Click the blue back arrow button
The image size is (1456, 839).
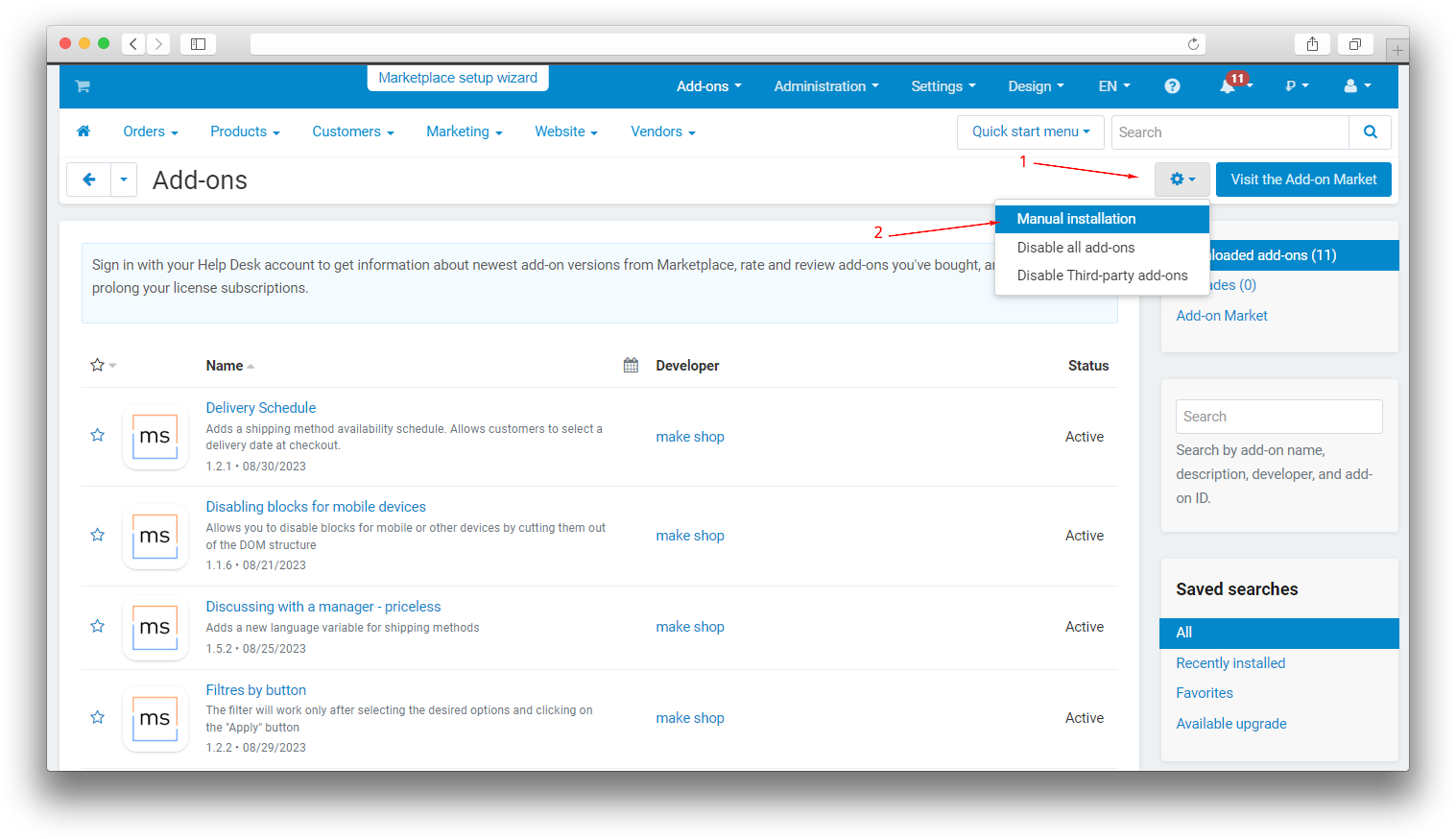point(89,180)
